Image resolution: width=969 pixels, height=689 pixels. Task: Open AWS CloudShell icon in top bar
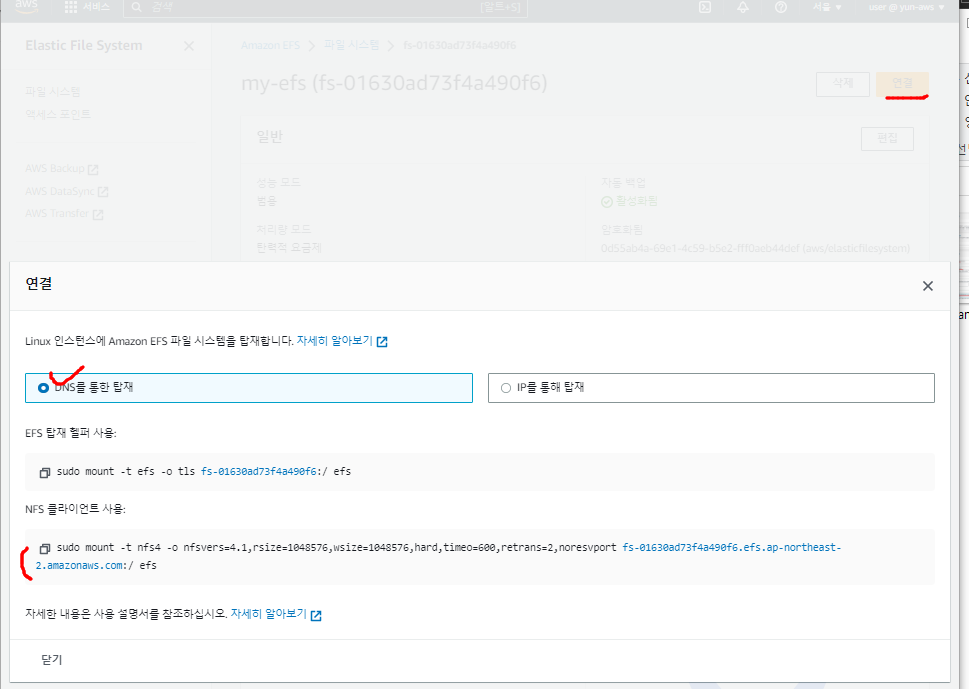pyautogui.click(x=705, y=7)
